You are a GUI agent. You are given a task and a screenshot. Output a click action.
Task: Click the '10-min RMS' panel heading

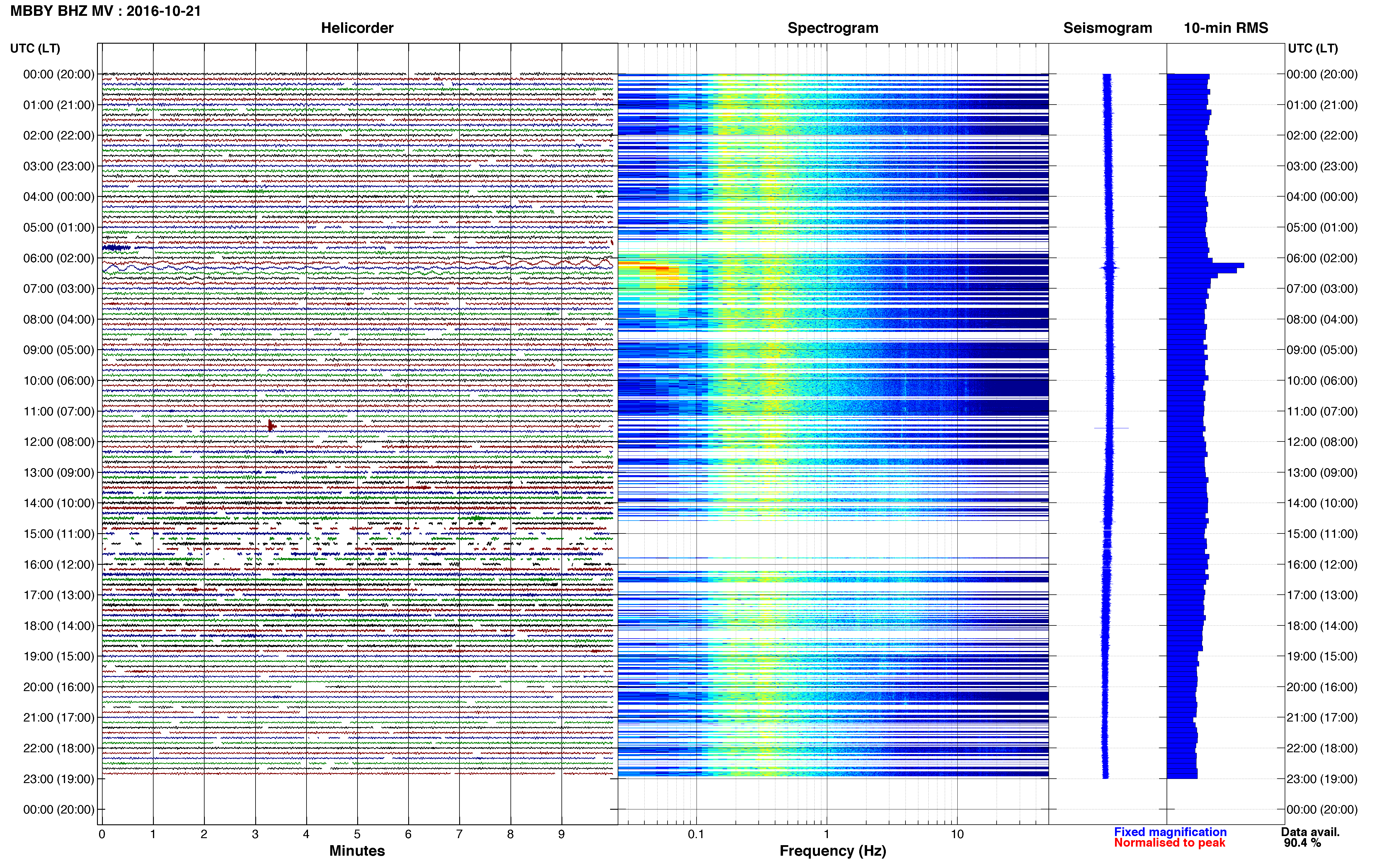pyautogui.click(x=1225, y=28)
